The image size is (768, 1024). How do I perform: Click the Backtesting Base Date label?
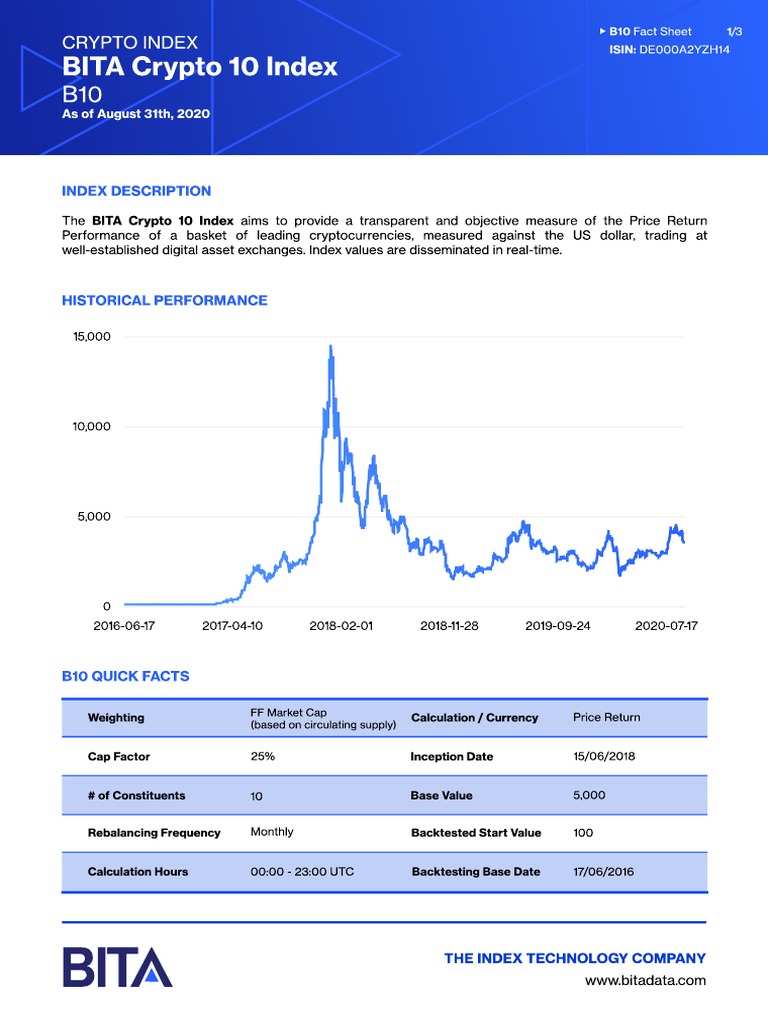pyautogui.click(x=476, y=872)
